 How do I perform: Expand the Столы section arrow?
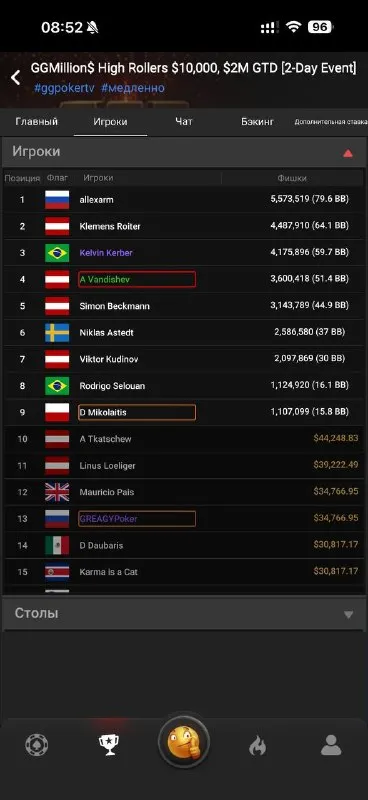point(349,615)
